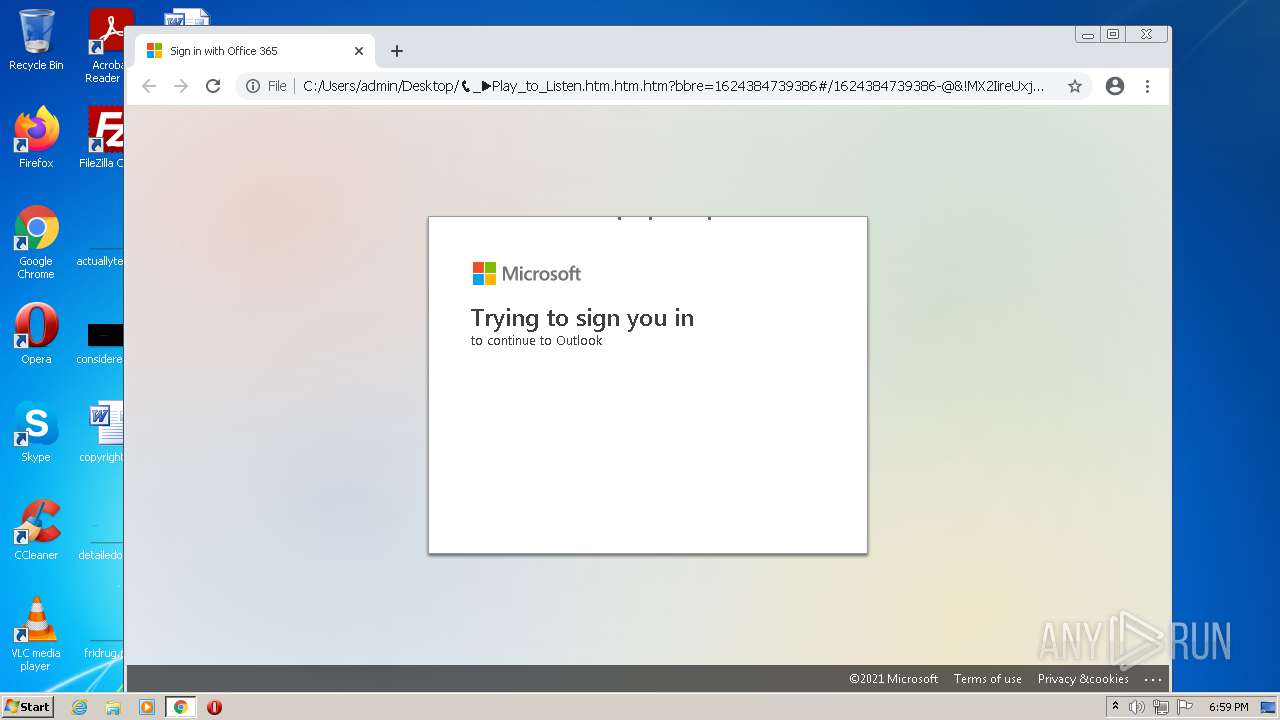Open footer more options ellipsis
The width and height of the screenshot is (1280, 720).
point(1153,679)
